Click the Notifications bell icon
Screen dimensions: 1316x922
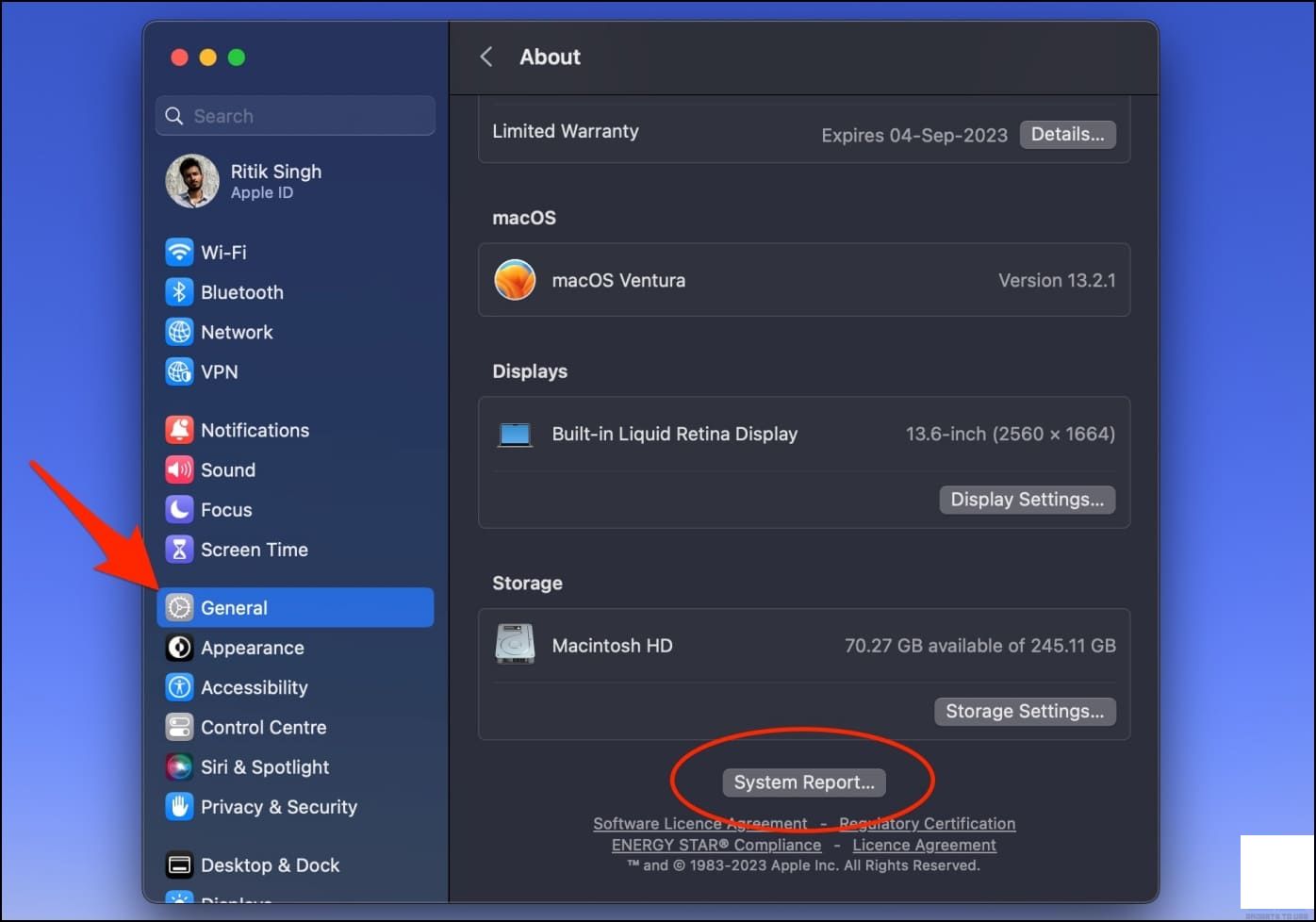coord(179,430)
